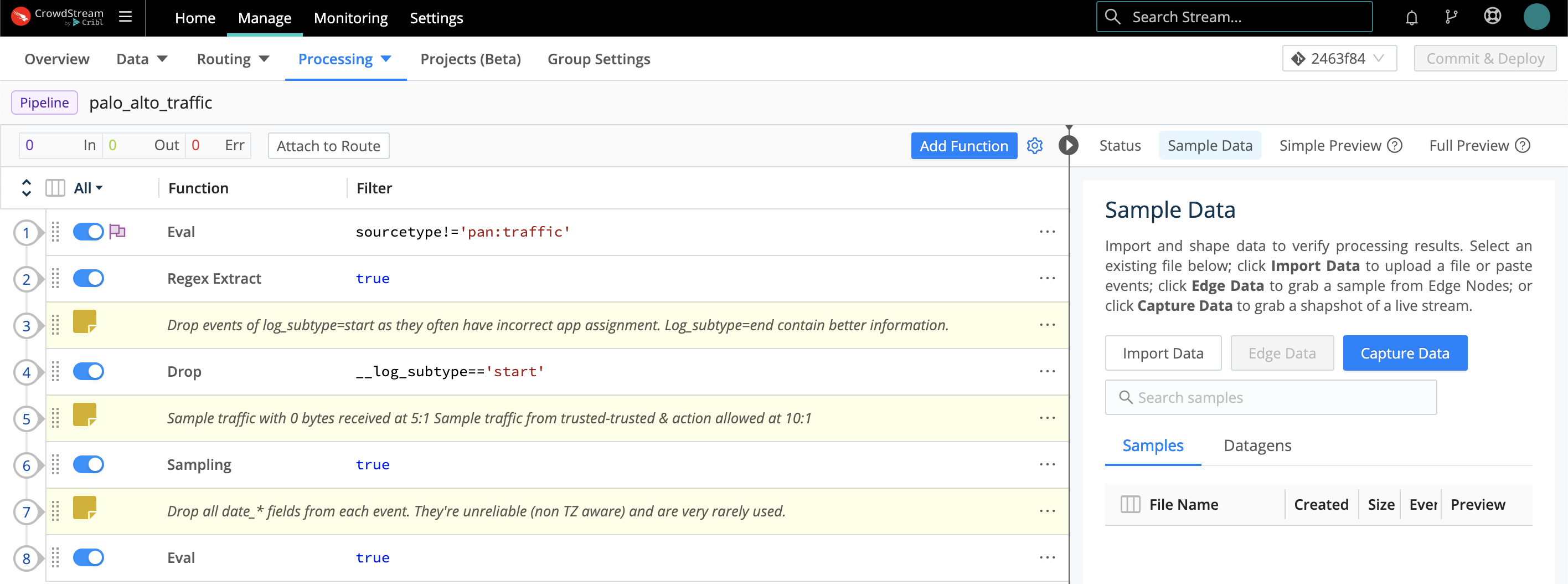The width and height of the screenshot is (1568, 584).
Task: Click the Add Function button
Action: pos(963,146)
